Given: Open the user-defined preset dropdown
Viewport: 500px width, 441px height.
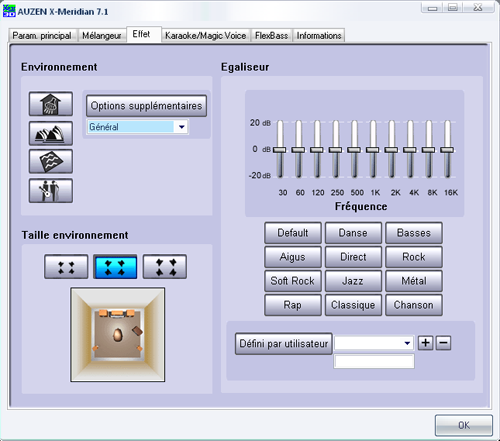Looking at the screenshot, I should tap(407, 343).
